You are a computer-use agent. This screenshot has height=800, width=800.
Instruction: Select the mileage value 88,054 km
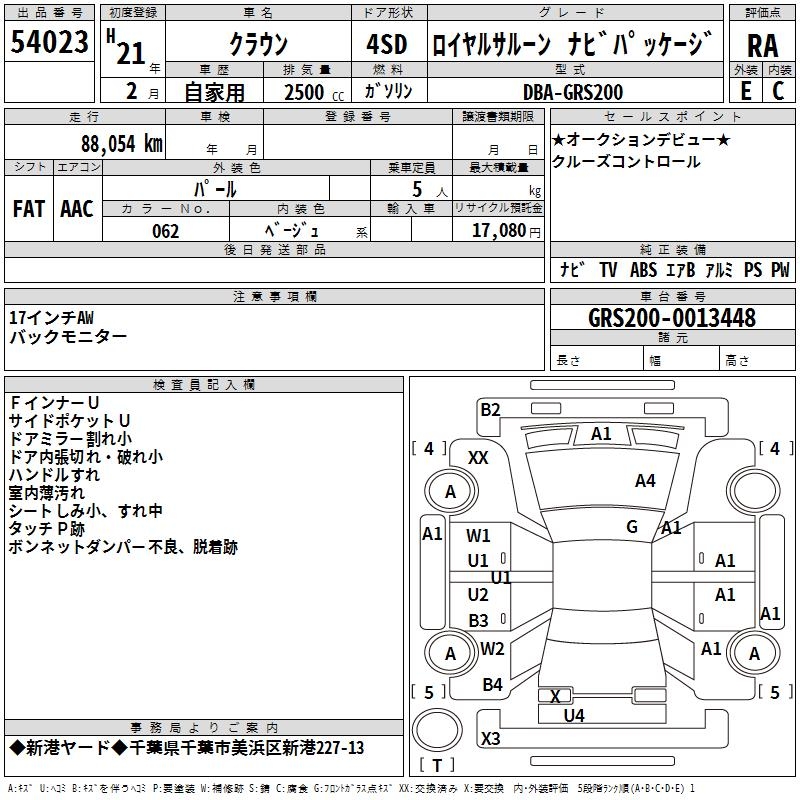(122, 143)
